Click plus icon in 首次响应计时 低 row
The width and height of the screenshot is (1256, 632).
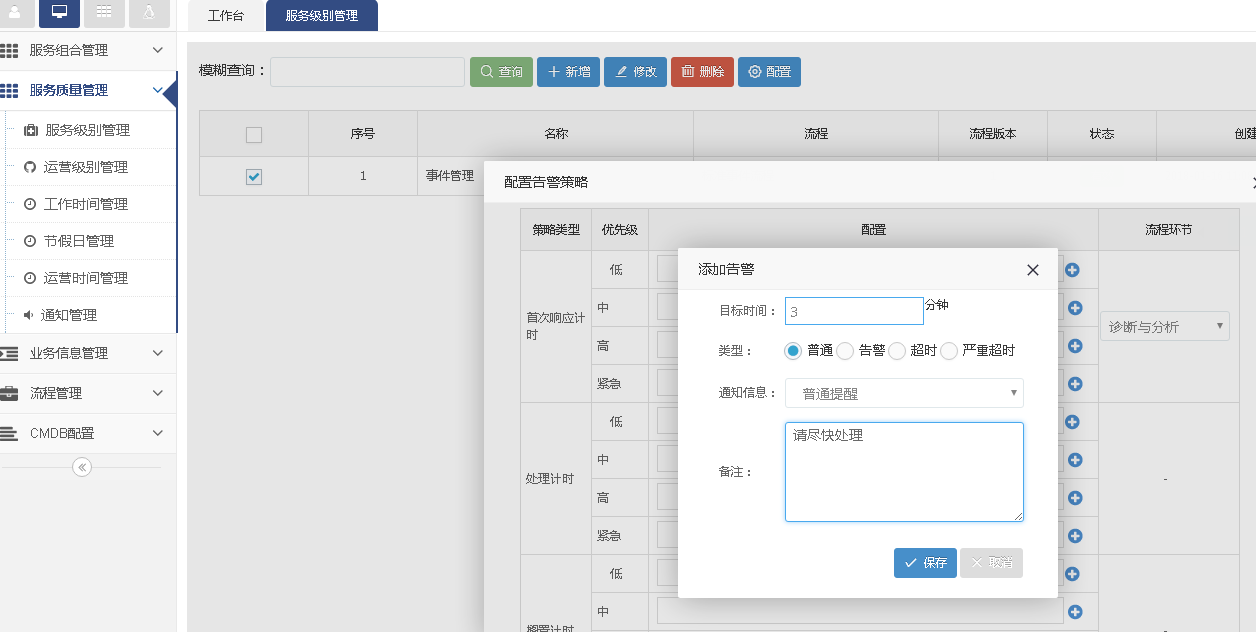point(1072,270)
